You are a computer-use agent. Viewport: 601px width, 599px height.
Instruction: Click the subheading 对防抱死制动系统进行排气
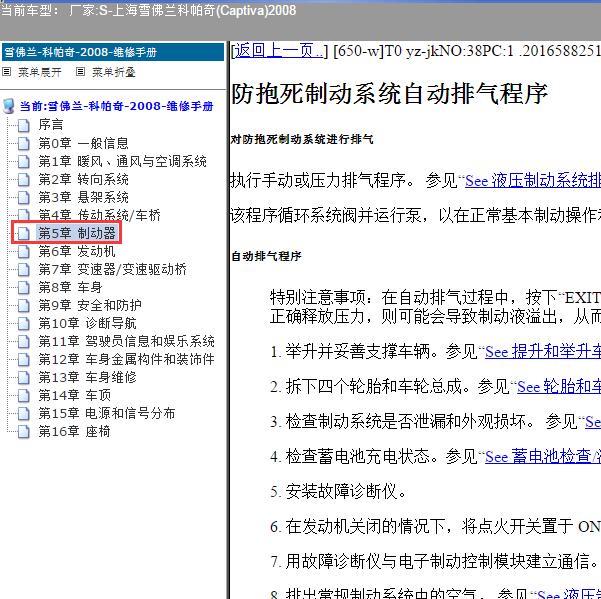point(302,139)
